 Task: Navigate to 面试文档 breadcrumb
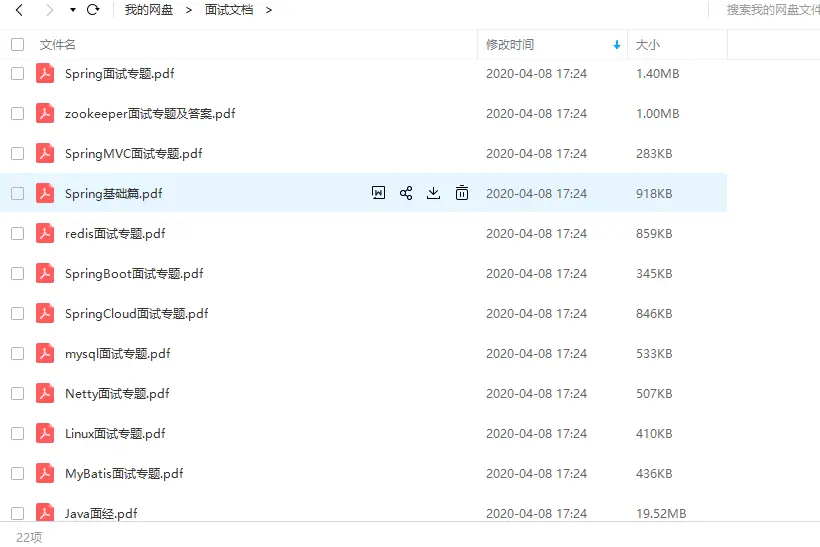point(229,10)
